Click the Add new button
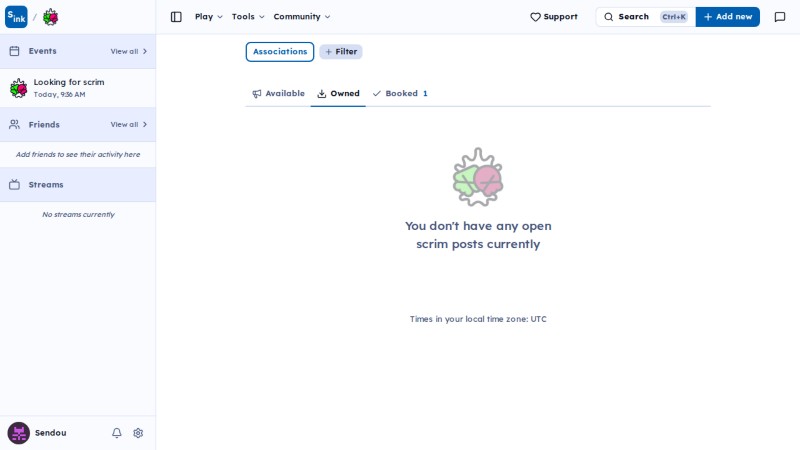Screen dimensions: 800x450 (728, 17)
